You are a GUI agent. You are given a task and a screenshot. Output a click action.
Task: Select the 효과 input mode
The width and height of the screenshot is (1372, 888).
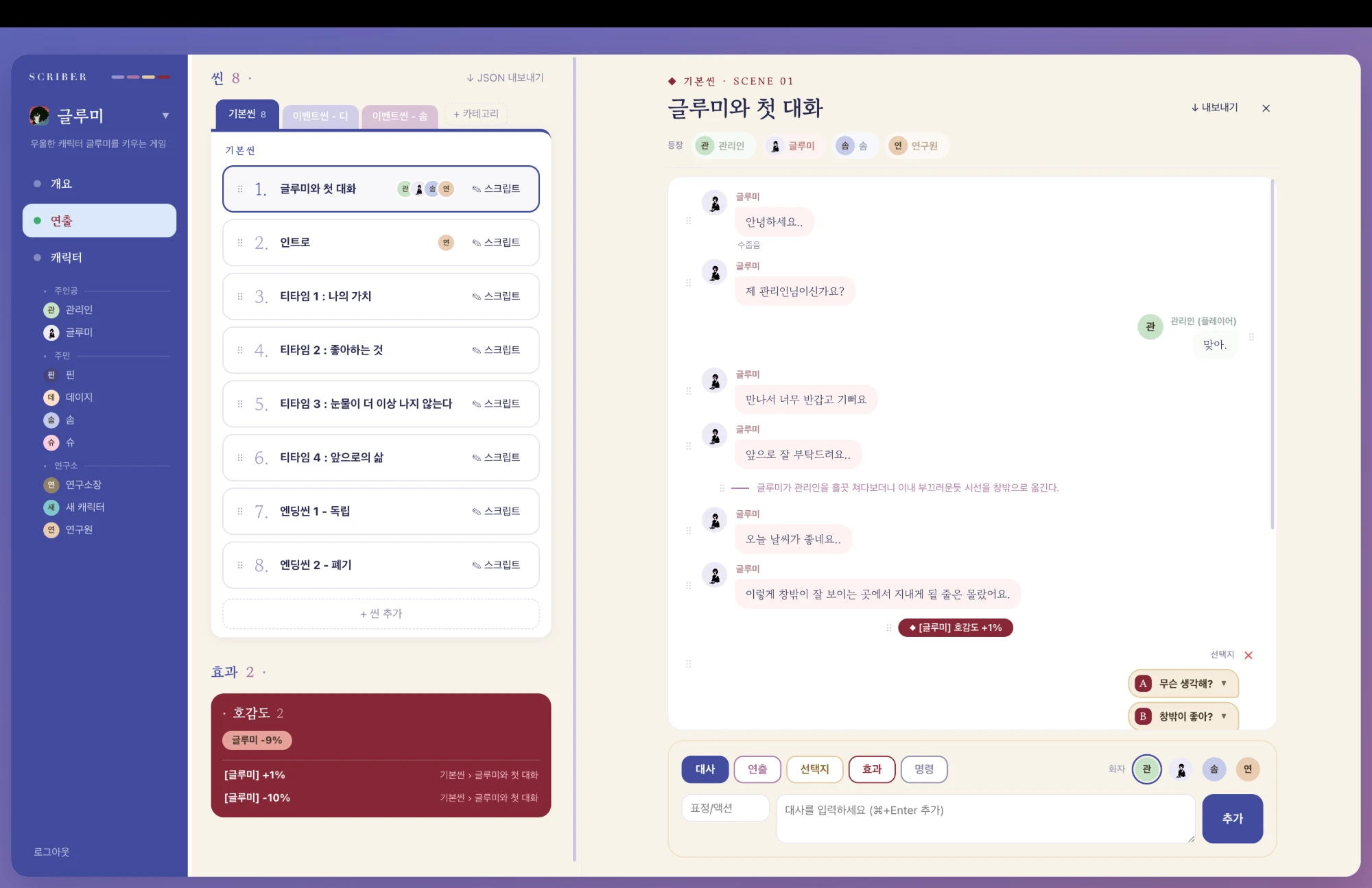[872, 769]
